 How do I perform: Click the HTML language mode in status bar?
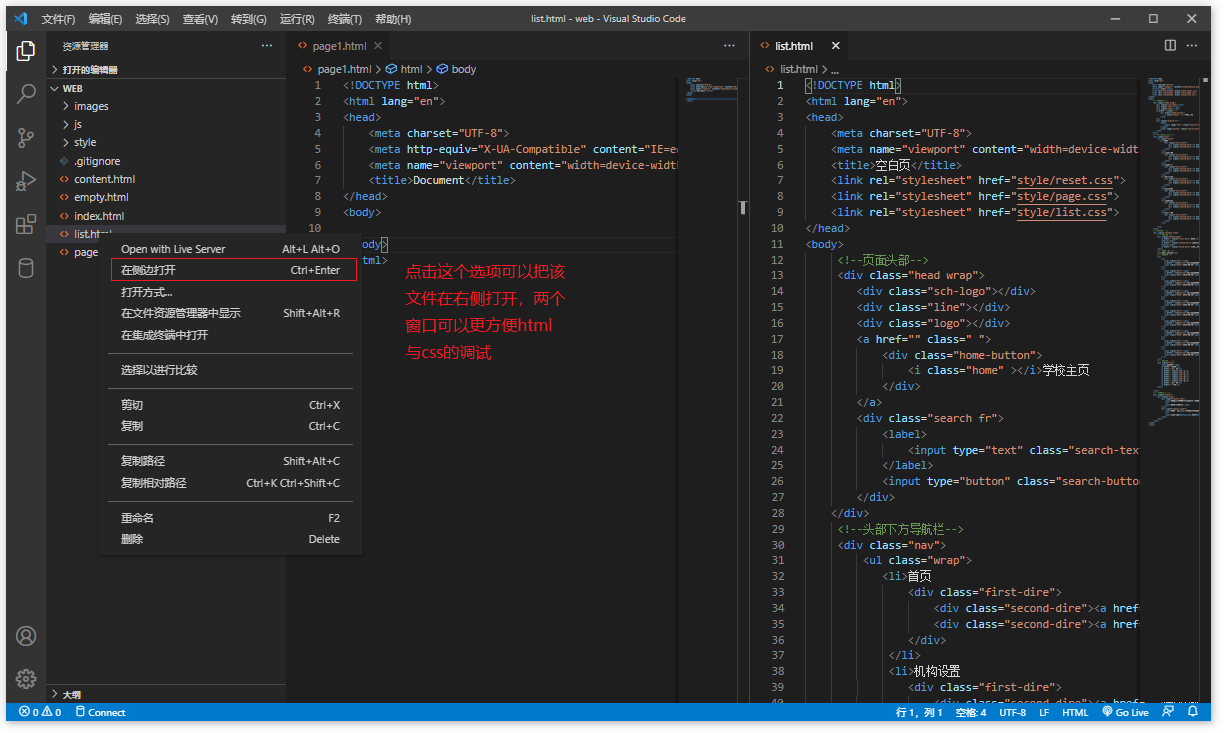pos(1075,712)
